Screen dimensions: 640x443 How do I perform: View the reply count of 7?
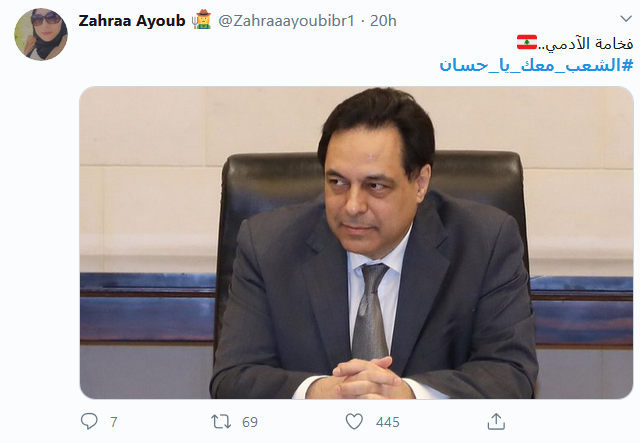click(113, 422)
